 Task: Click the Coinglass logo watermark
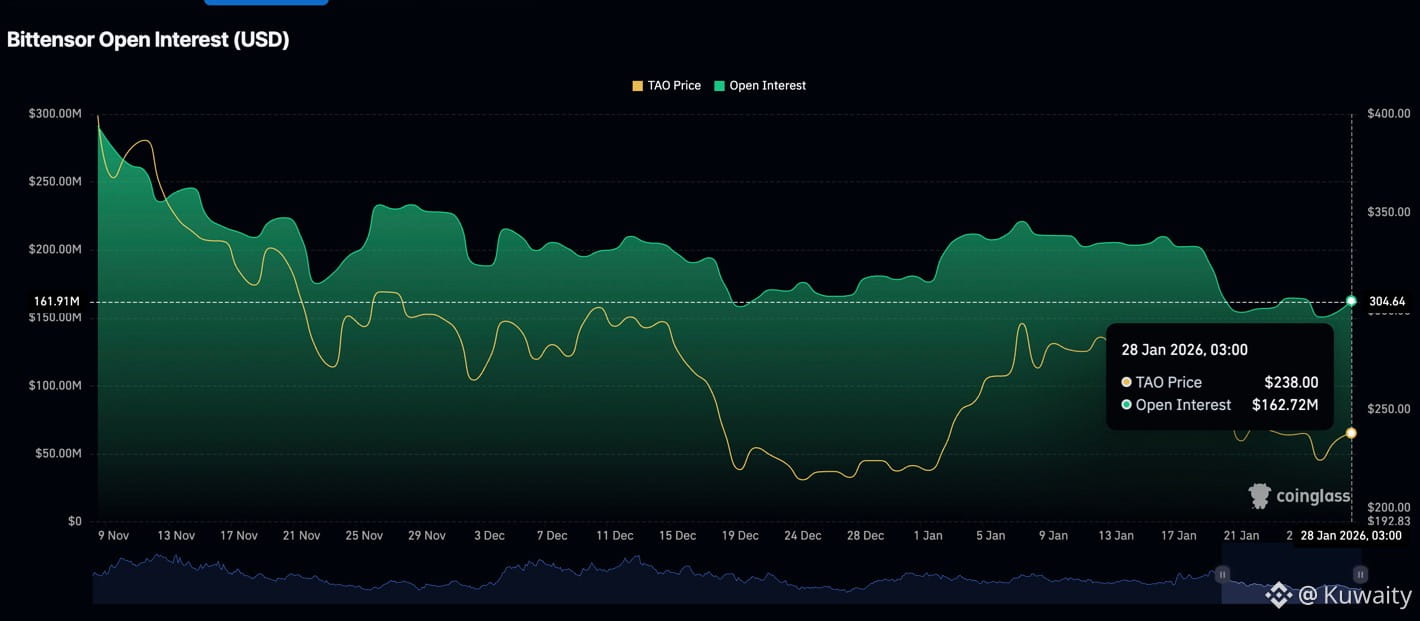(x=1299, y=496)
